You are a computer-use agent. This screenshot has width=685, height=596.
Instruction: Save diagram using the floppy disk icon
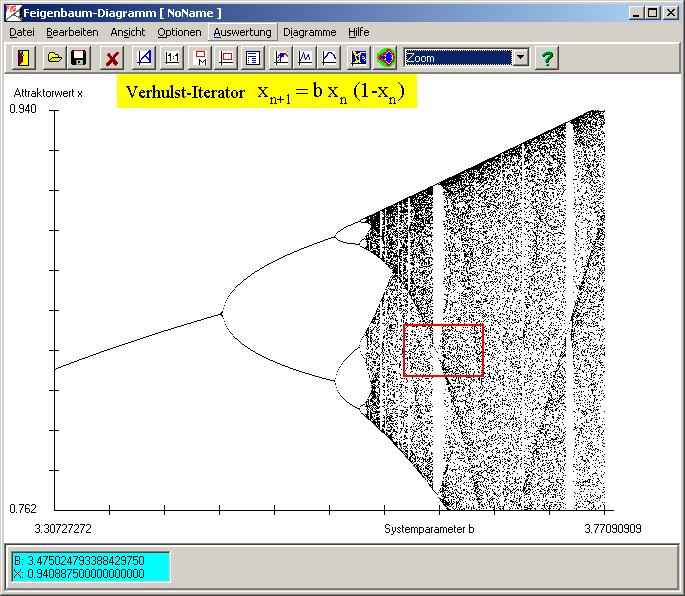[79, 58]
